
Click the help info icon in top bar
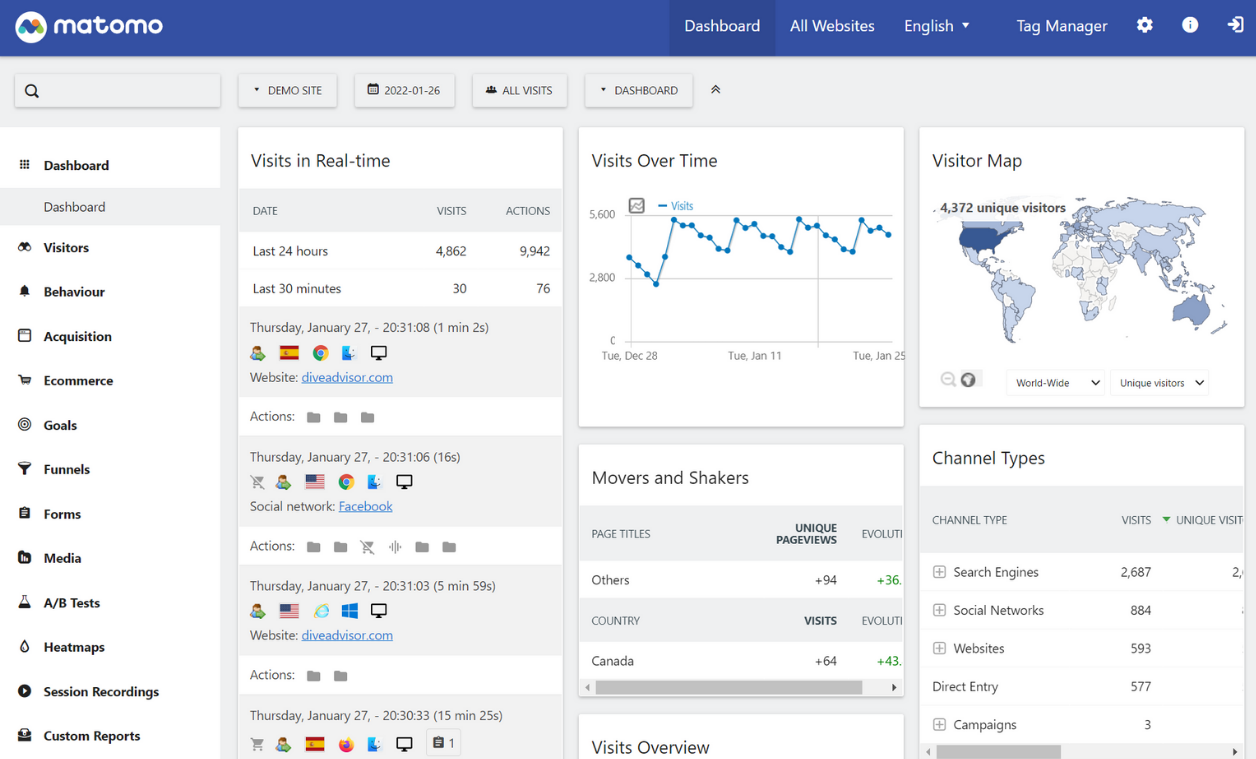[1189, 25]
